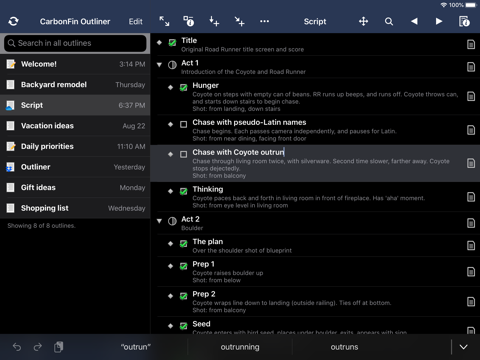The image size is (480, 360).
Task: Tap the Act 1 half-filled status circle
Action: (x=172, y=65)
